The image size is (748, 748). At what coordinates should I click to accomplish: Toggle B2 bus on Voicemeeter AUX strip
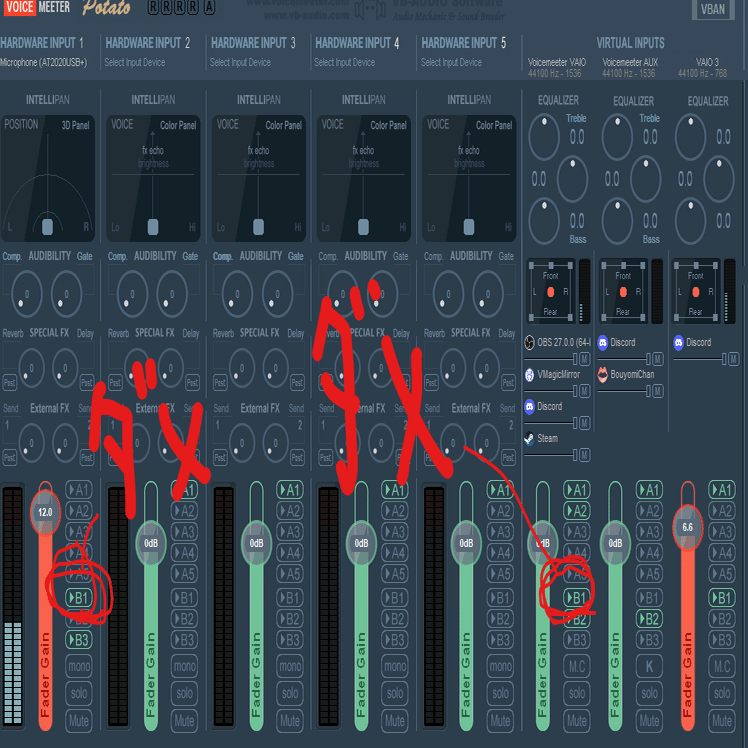[x=649, y=619]
